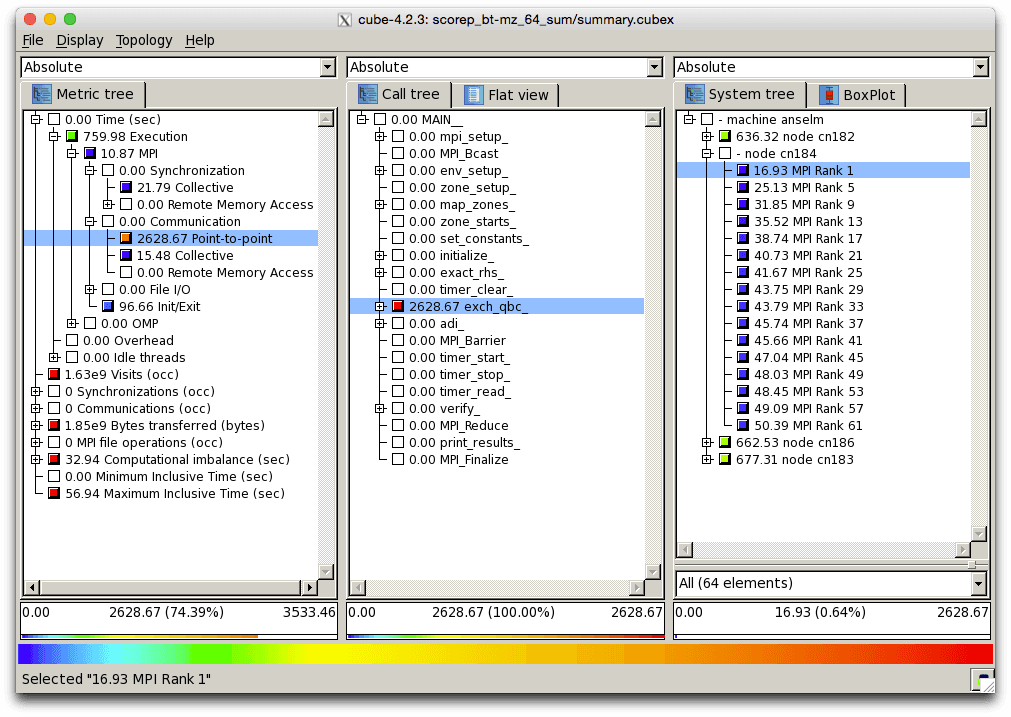This screenshot has width=1011, height=717.
Task: Click the red square beside exch_qbc_
Action: [398, 307]
